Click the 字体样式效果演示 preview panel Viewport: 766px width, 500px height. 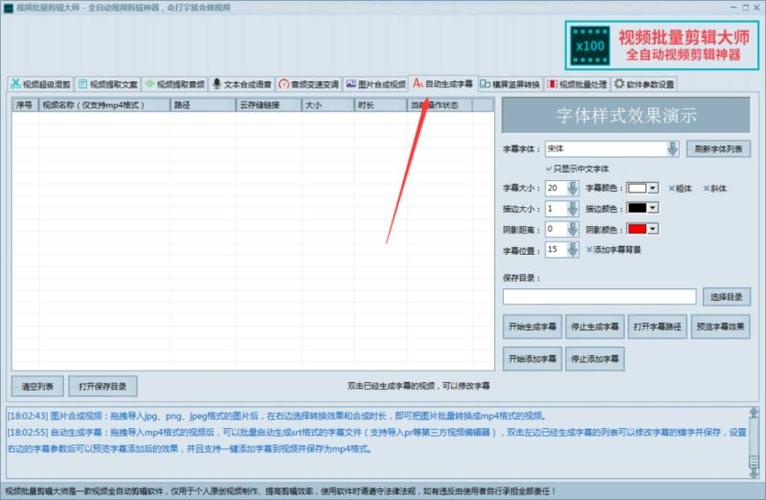coord(626,115)
